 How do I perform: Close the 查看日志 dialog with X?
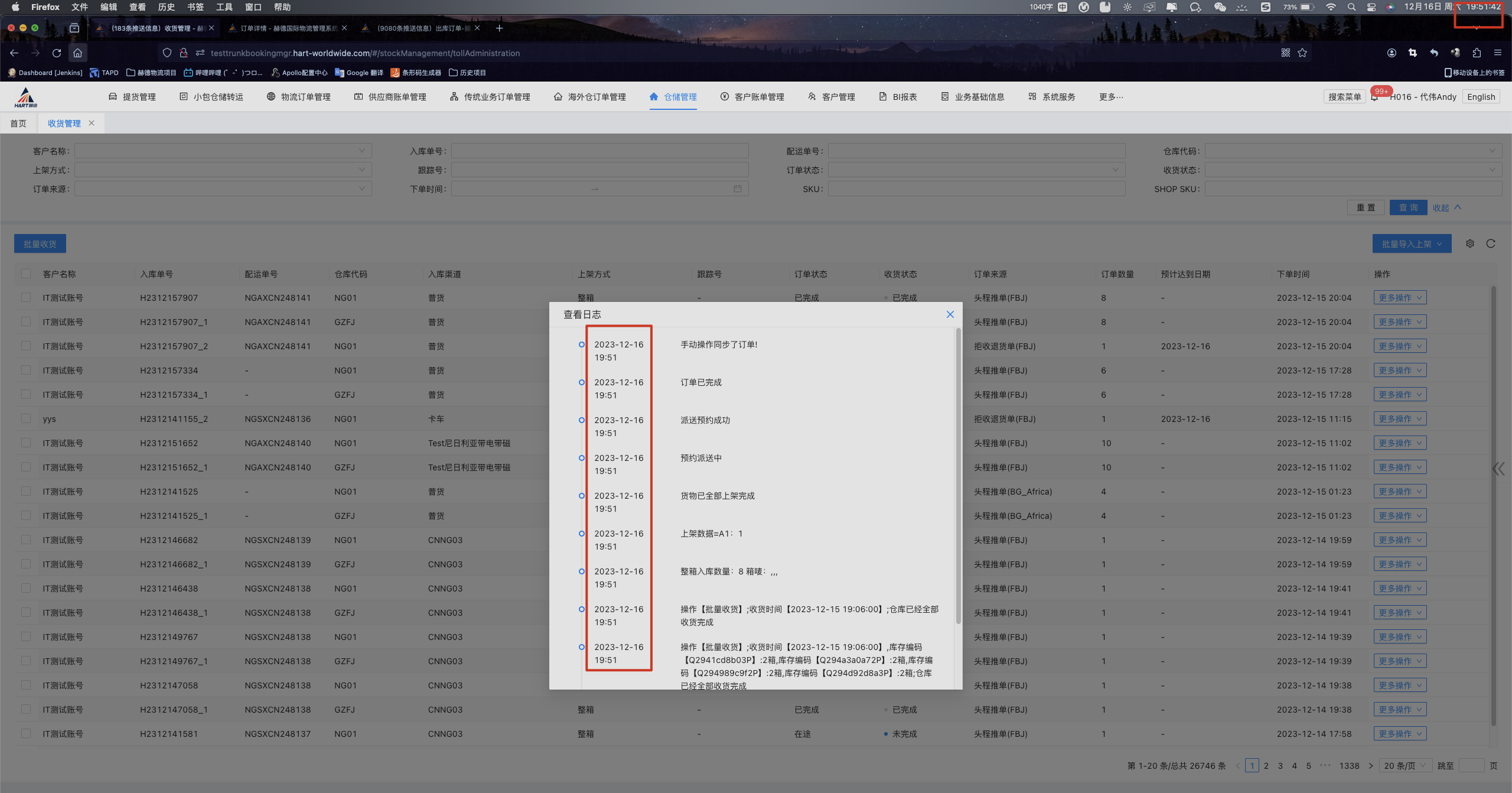click(x=950, y=314)
